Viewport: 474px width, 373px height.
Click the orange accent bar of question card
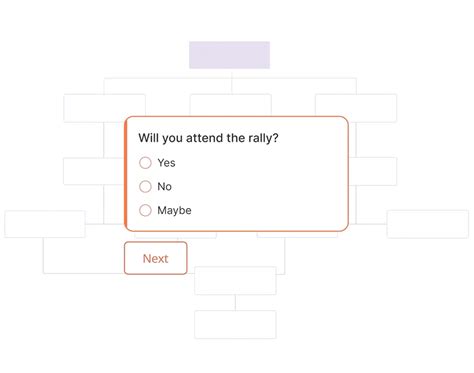click(126, 174)
